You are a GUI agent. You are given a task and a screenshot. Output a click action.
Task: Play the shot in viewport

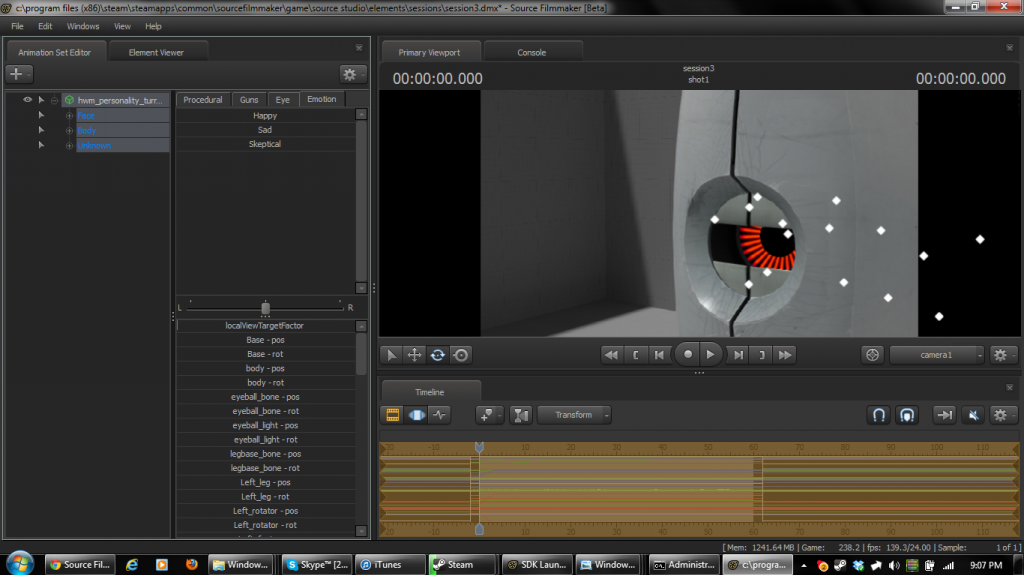tap(711, 355)
